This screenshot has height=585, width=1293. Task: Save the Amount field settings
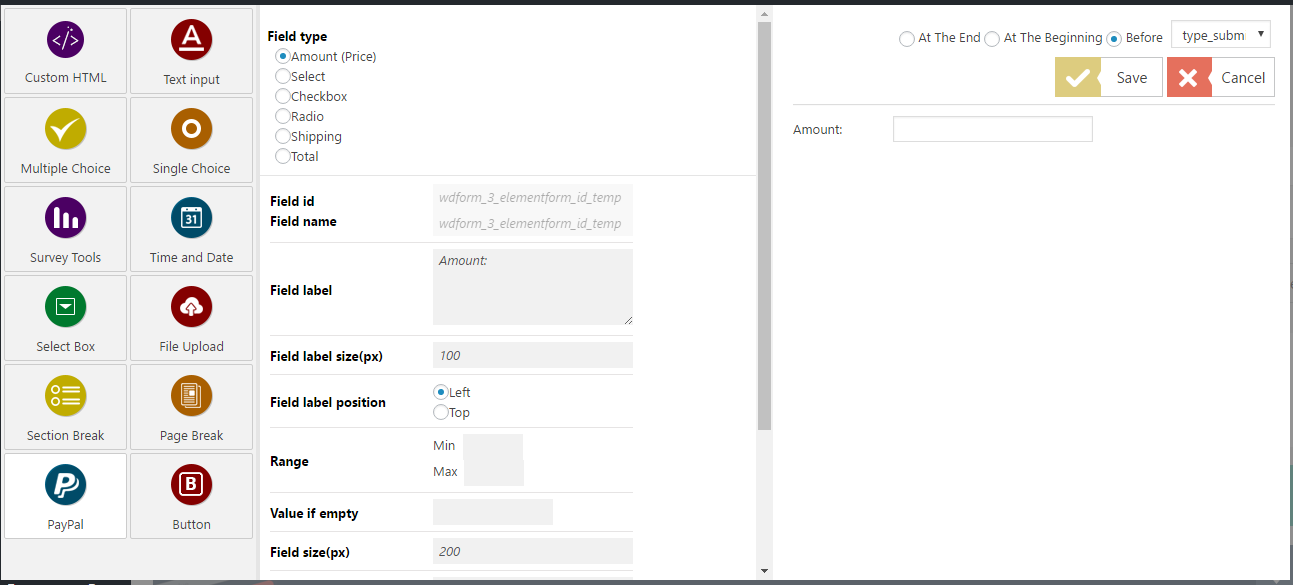(1108, 77)
